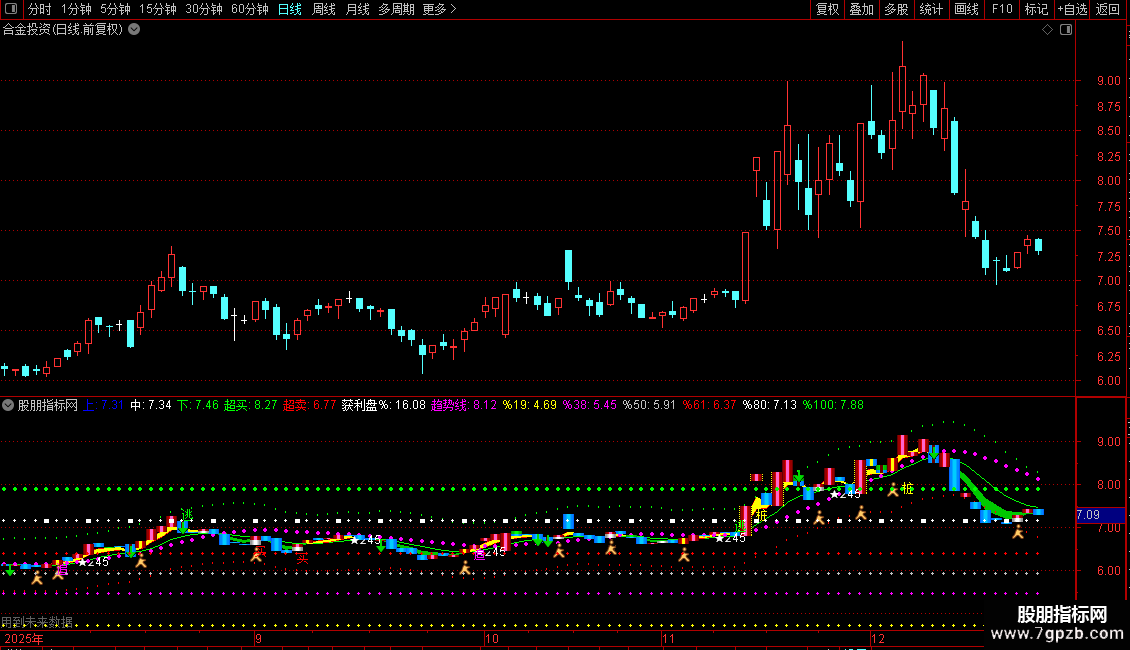Viewport: 1130px width, 650px height.
Task: Click the 用到未来数据 notice text
Action: click(37, 621)
